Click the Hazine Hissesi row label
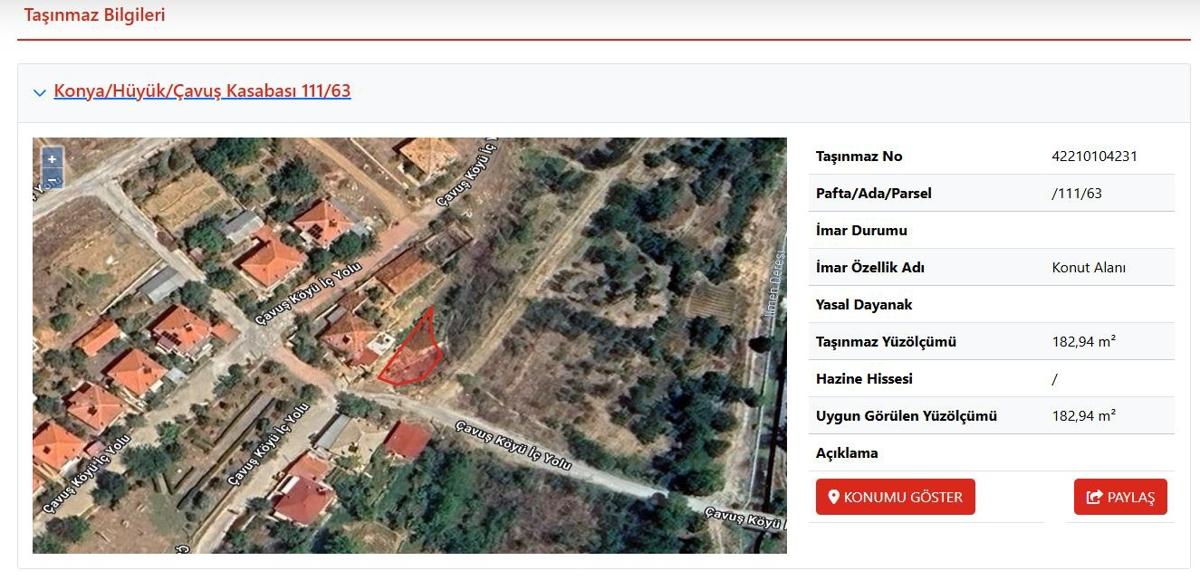Viewport: 1200px width, 580px height. tap(864, 379)
